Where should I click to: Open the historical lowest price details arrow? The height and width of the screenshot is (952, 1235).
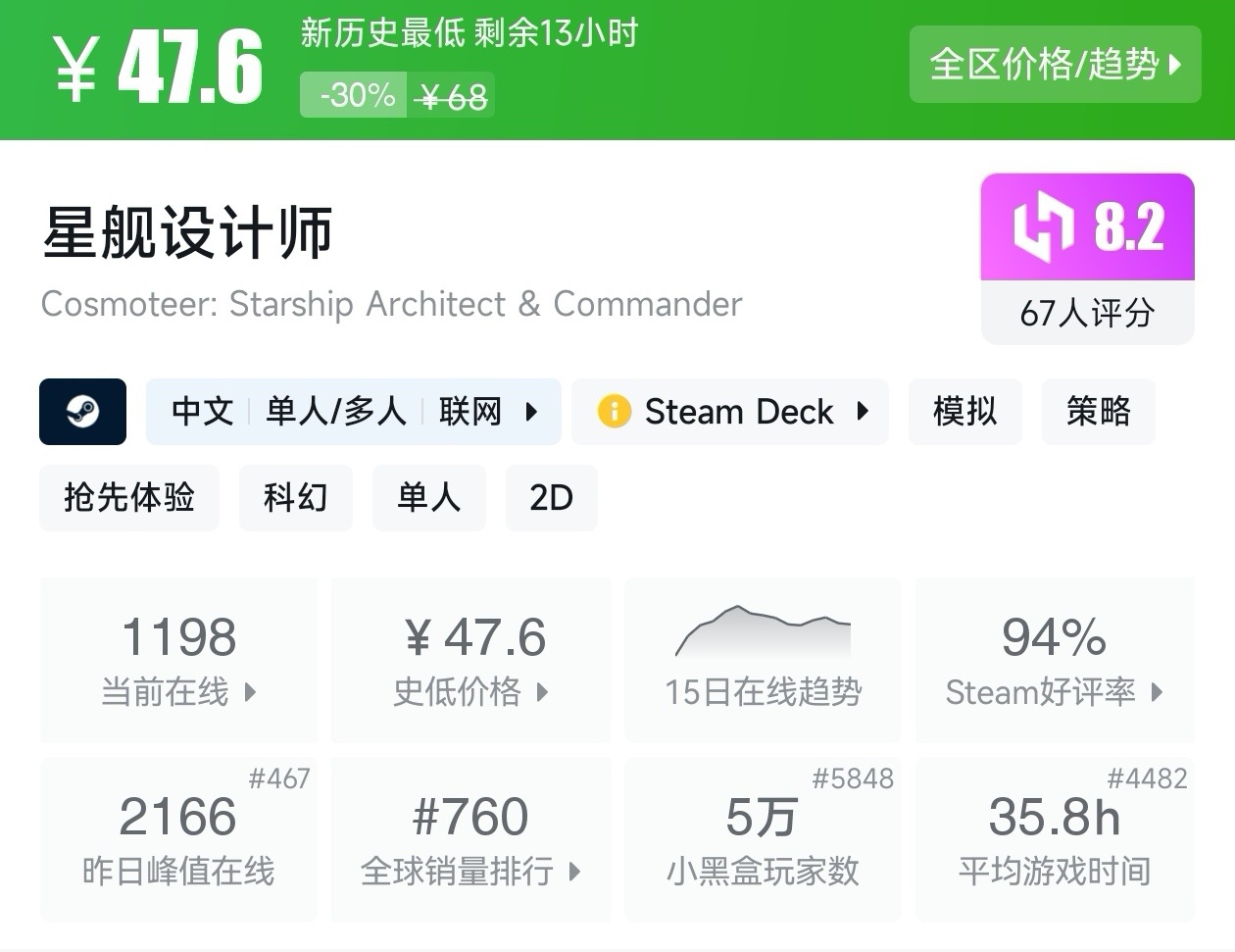pos(542,692)
